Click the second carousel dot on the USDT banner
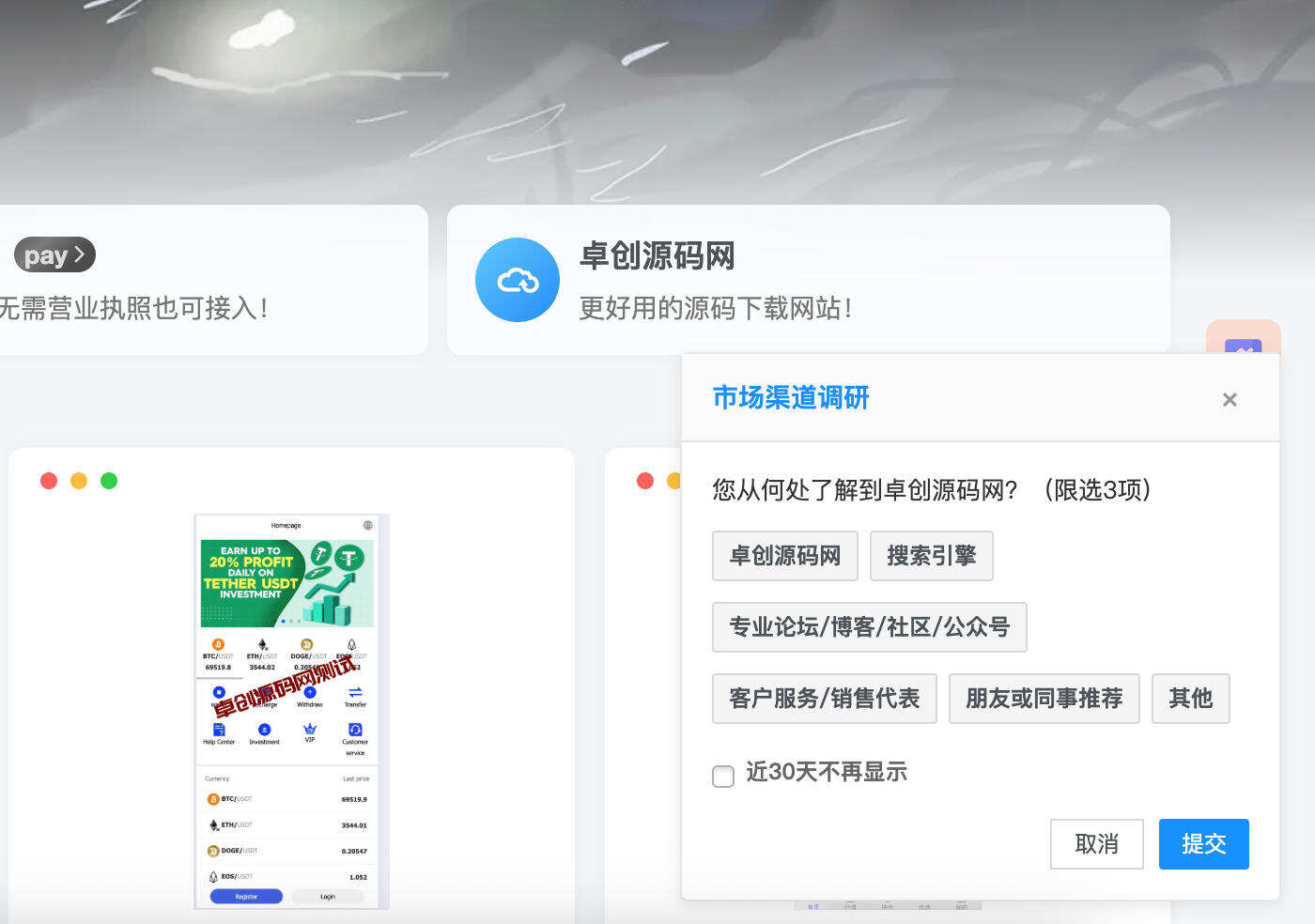The image size is (1315, 924). pyautogui.click(x=291, y=621)
